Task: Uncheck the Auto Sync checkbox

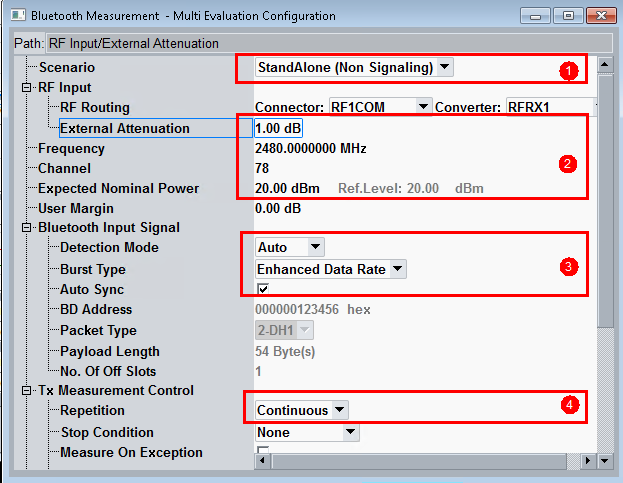Action: click(263, 289)
